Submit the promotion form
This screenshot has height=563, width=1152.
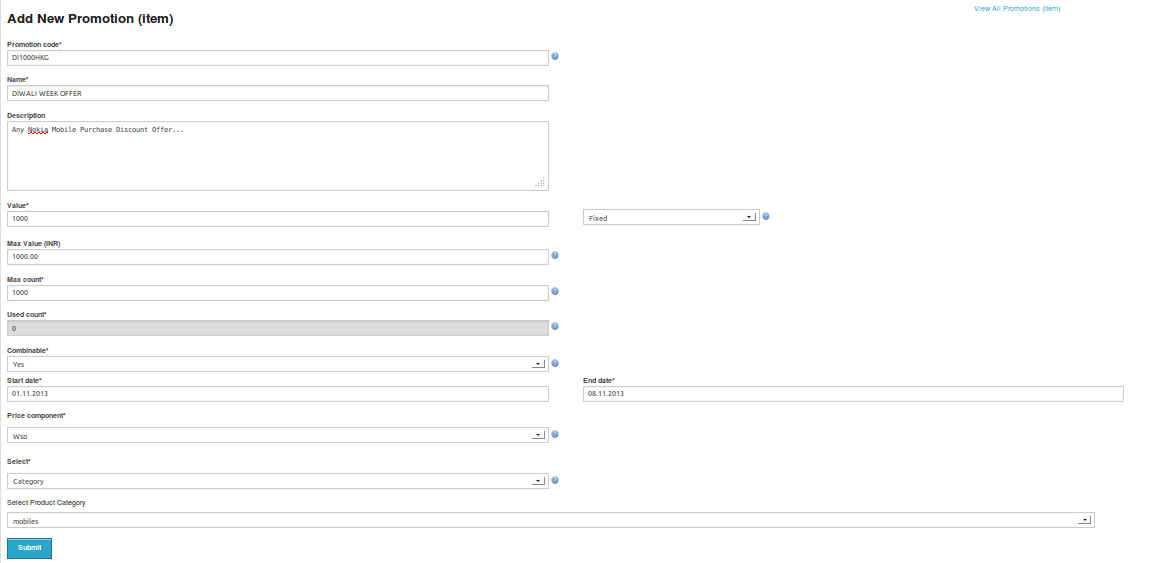point(29,548)
